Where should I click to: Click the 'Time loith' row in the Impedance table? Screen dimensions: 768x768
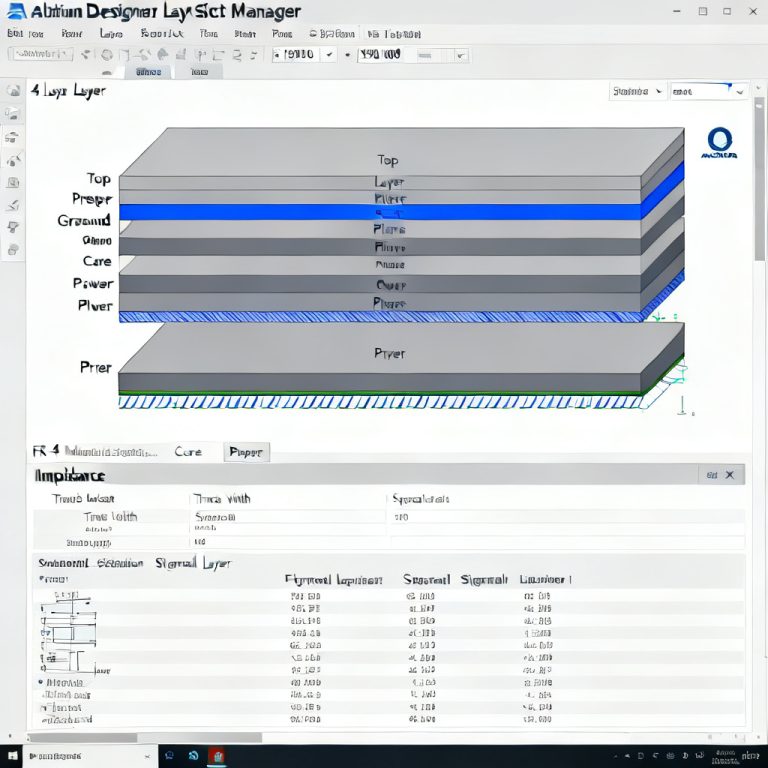click(389, 517)
